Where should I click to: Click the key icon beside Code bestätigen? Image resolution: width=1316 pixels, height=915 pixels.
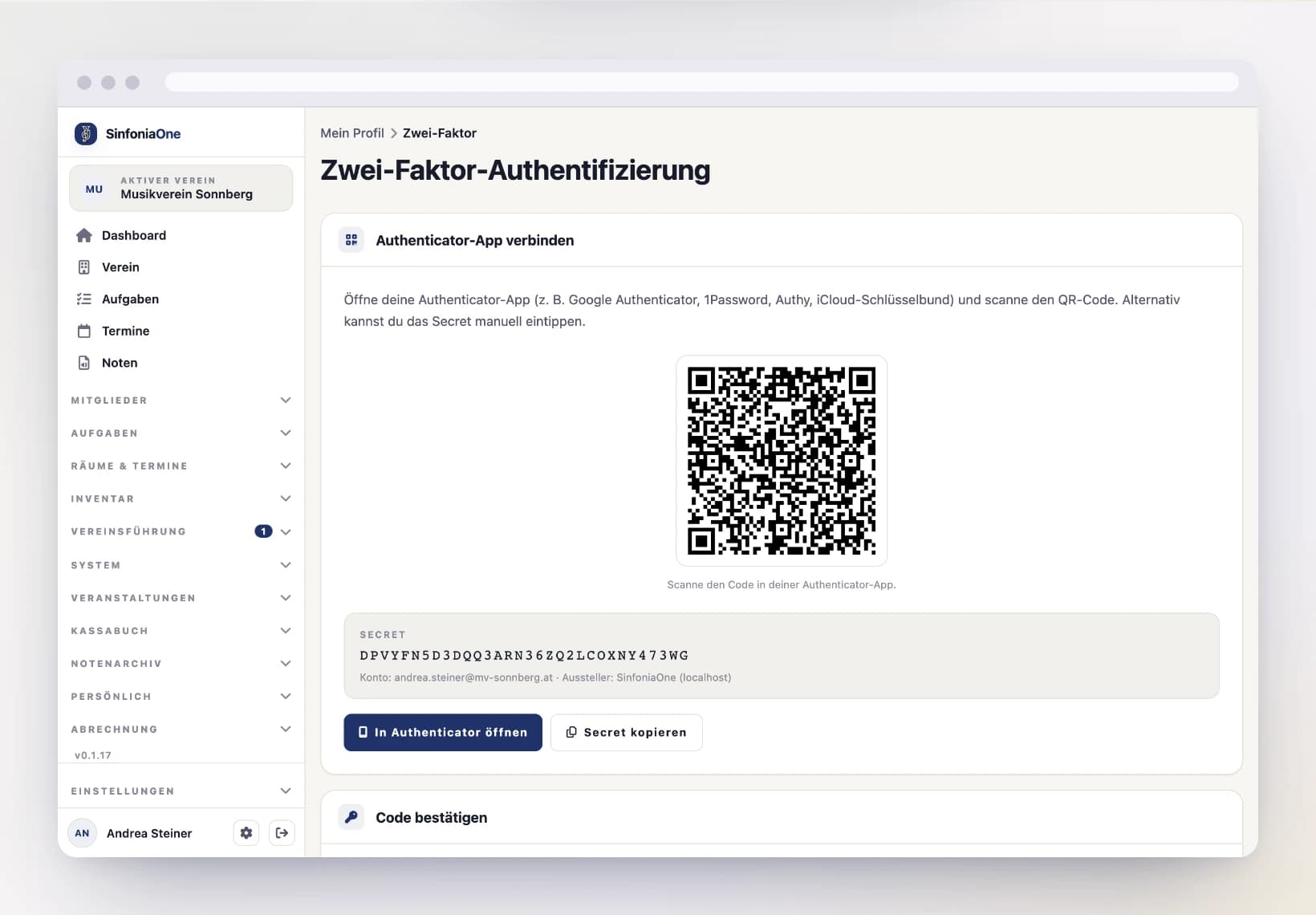point(351,817)
